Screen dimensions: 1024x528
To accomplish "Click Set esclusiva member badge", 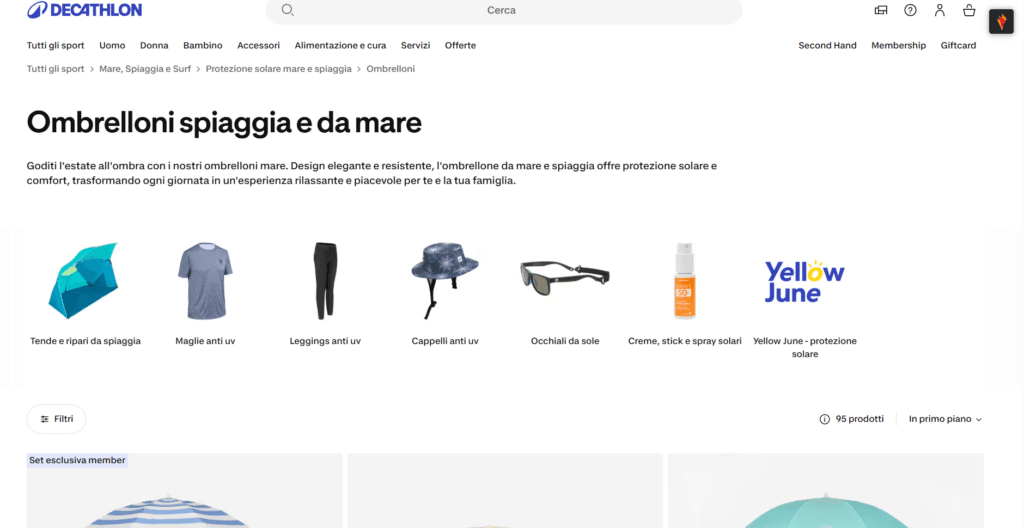I will pos(77,461).
